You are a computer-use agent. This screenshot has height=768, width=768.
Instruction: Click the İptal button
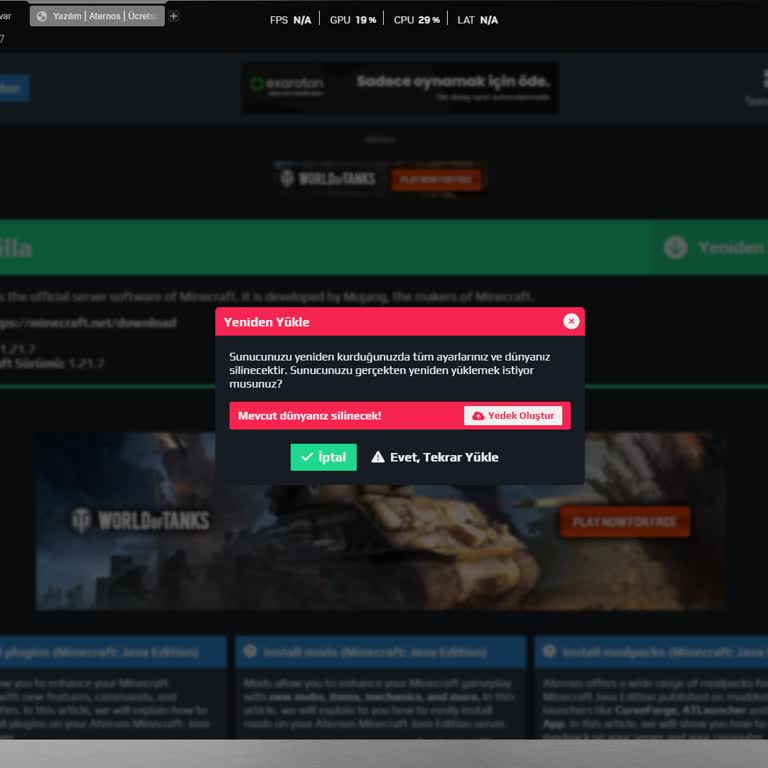coord(323,457)
